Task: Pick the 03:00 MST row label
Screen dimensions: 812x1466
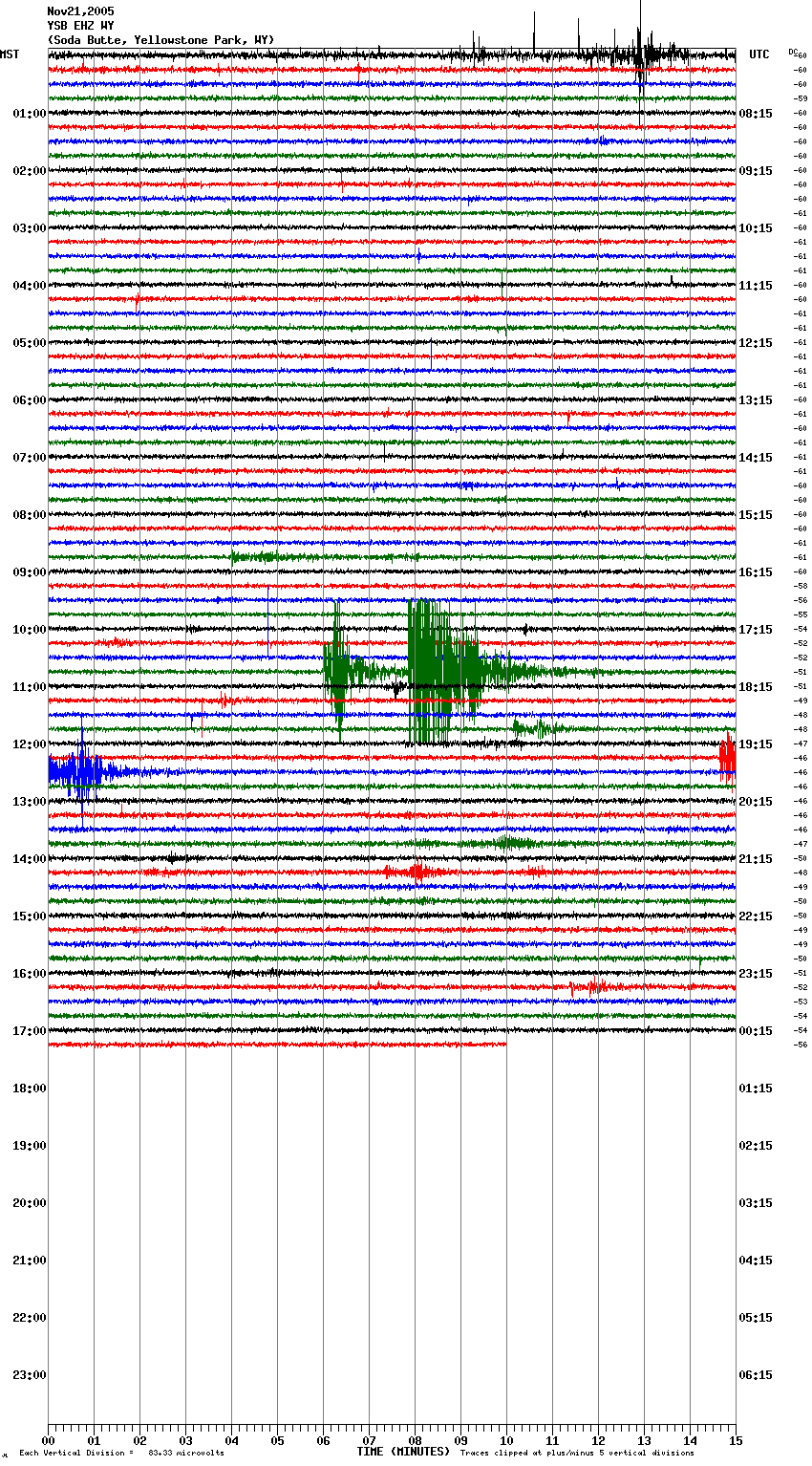Action: [x=30, y=228]
